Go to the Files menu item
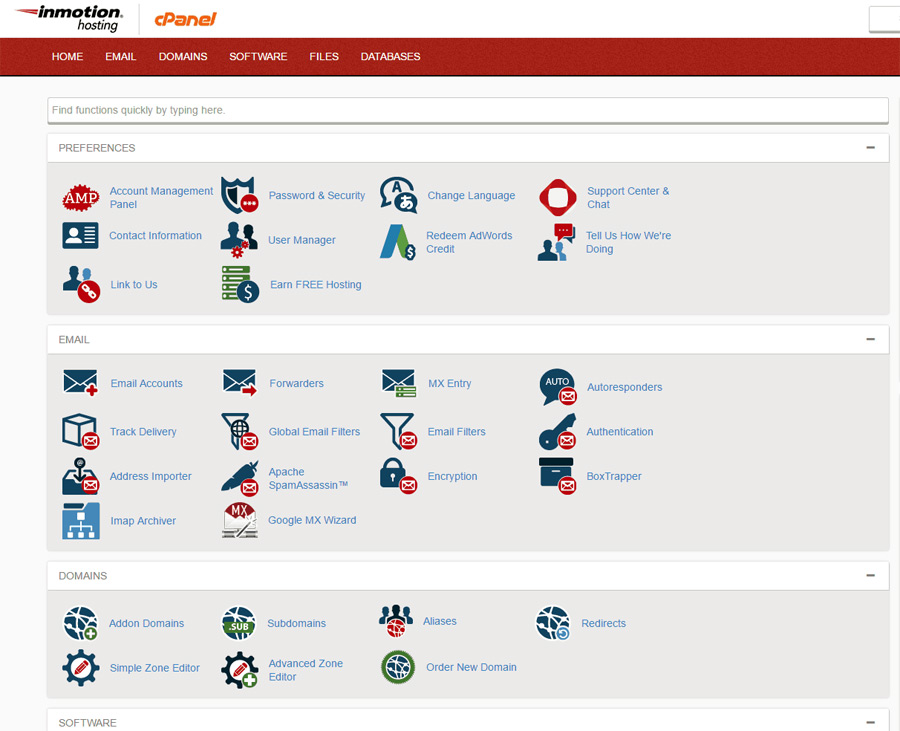 pos(324,57)
